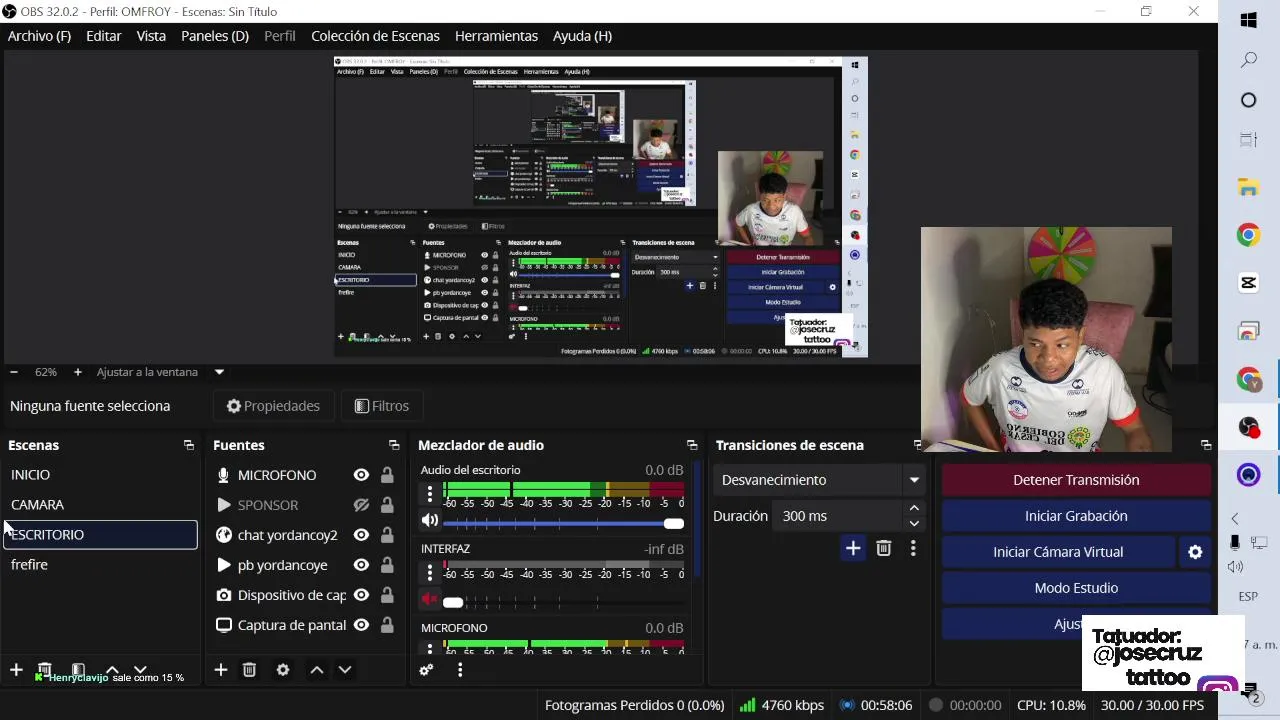Undock the controls panel
Viewport: 1280px width, 720px height.
point(1206,445)
